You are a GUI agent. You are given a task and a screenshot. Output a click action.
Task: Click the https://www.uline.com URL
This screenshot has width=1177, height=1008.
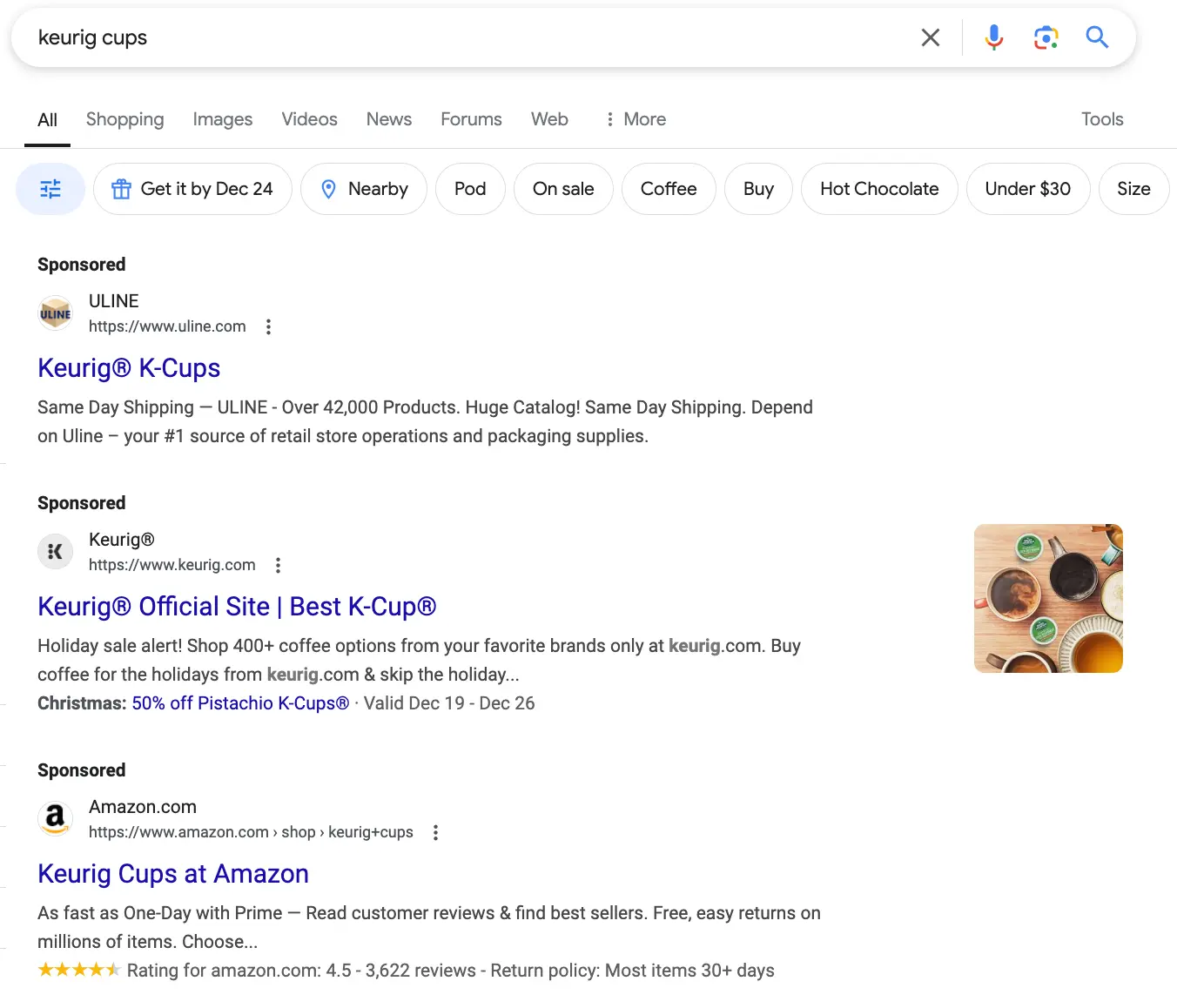click(167, 326)
